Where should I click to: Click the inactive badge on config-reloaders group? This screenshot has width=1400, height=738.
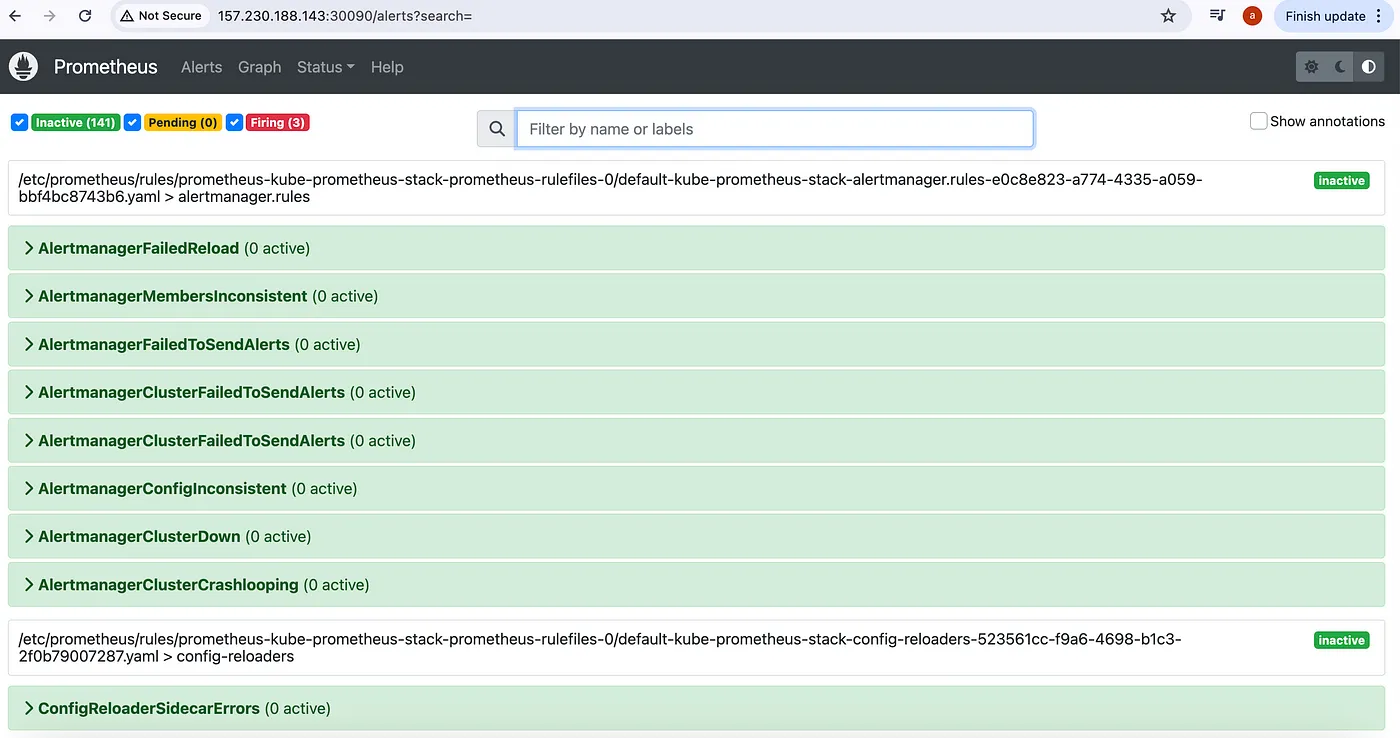[1341, 641]
